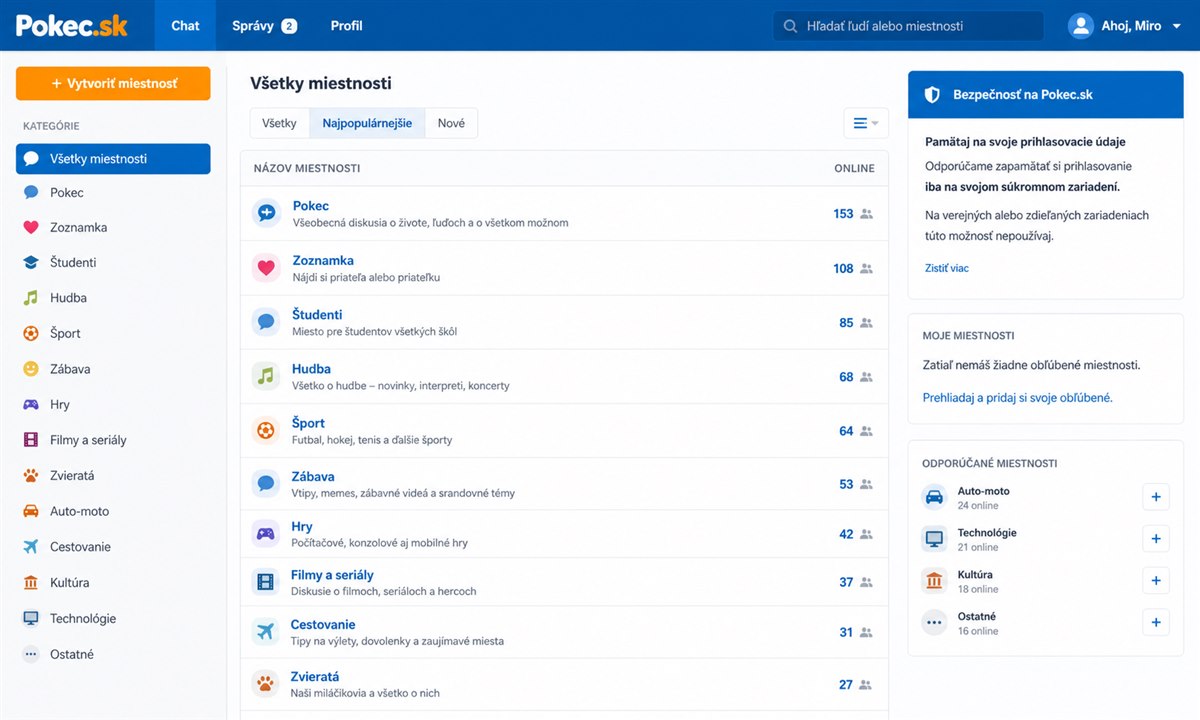Open the Kultúra recommended room
The height and width of the screenshot is (720, 1200).
coord(975,575)
